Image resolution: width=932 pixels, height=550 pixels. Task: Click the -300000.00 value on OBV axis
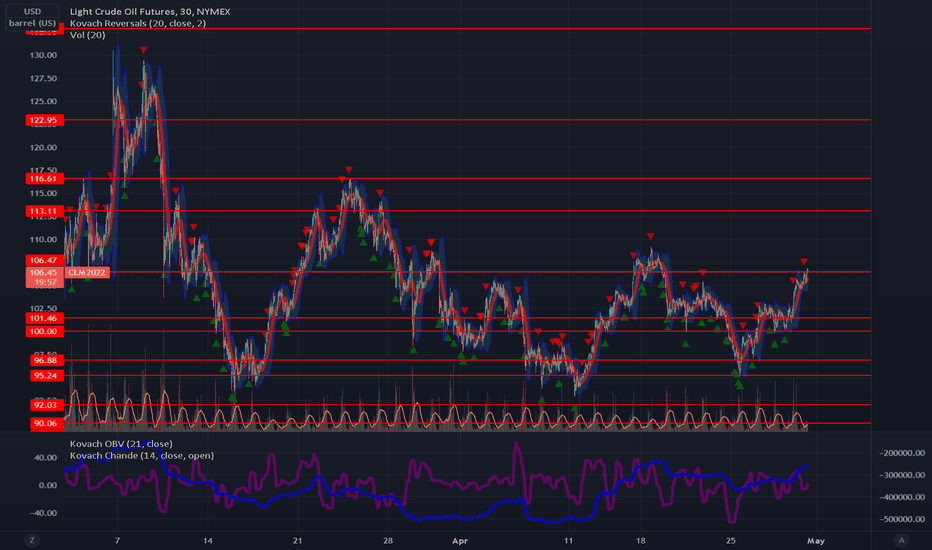point(902,475)
